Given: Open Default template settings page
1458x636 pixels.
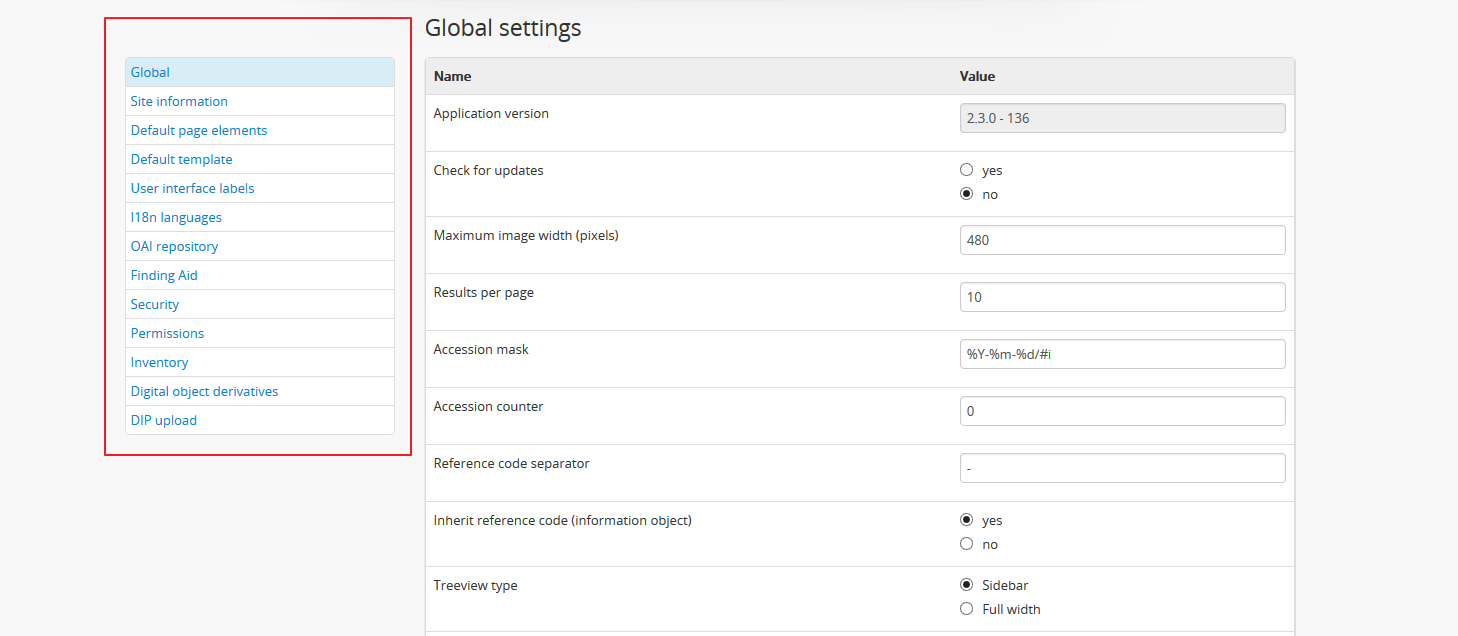Looking at the screenshot, I should pos(181,159).
